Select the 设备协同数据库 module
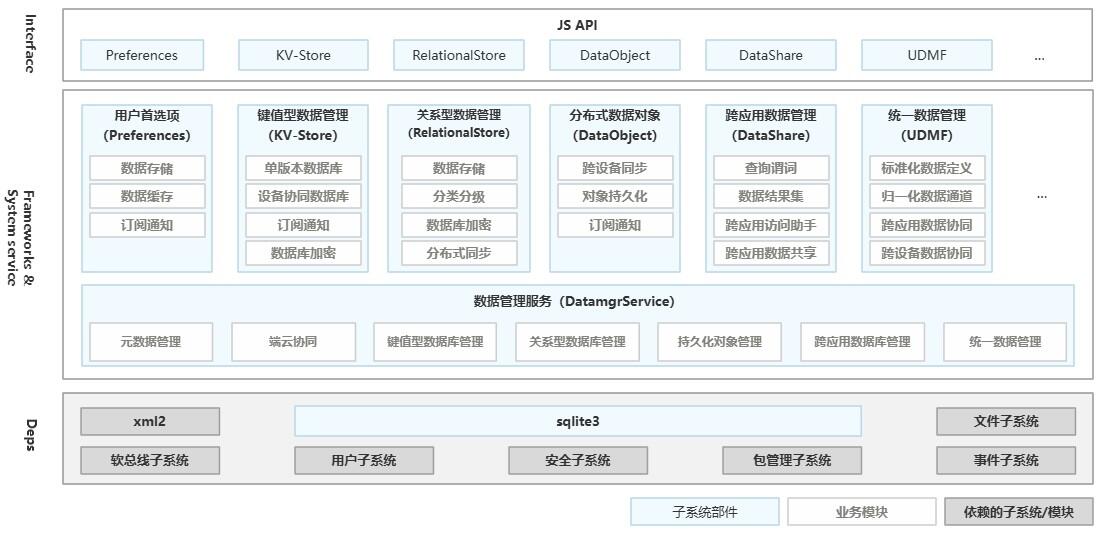1099x533 pixels. click(303, 196)
